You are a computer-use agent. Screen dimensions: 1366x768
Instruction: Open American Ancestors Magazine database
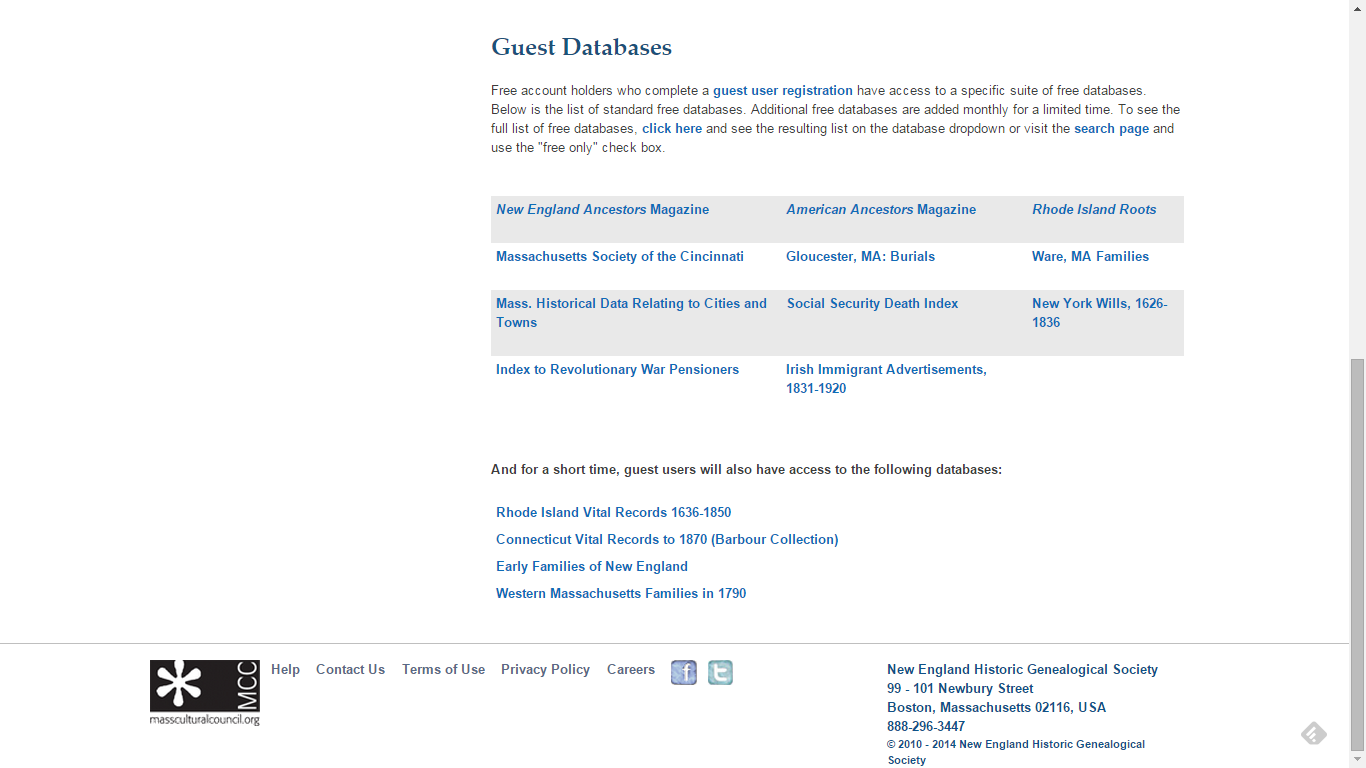click(881, 209)
